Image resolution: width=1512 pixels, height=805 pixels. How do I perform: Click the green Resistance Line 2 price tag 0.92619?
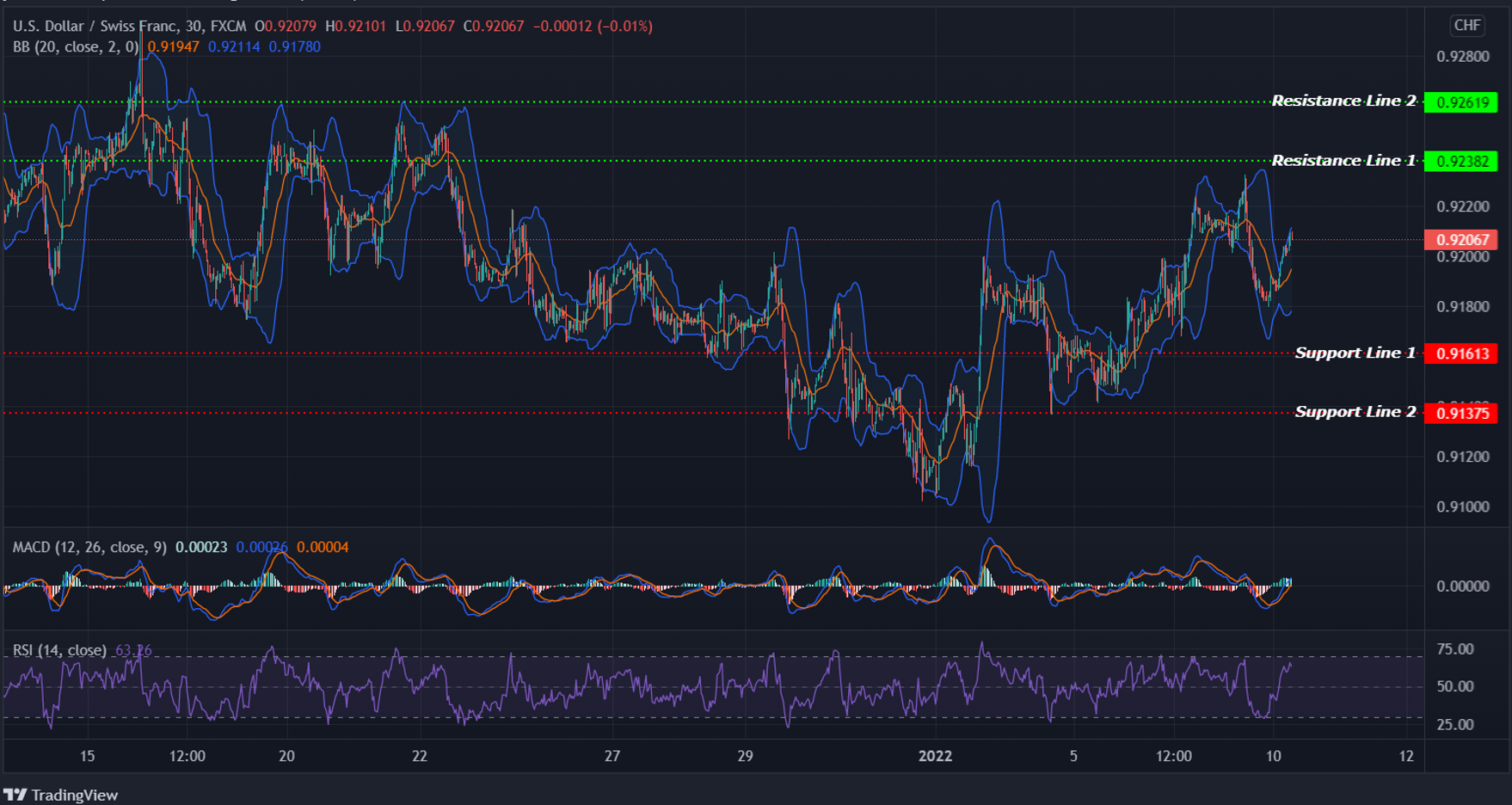click(1465, 102)
